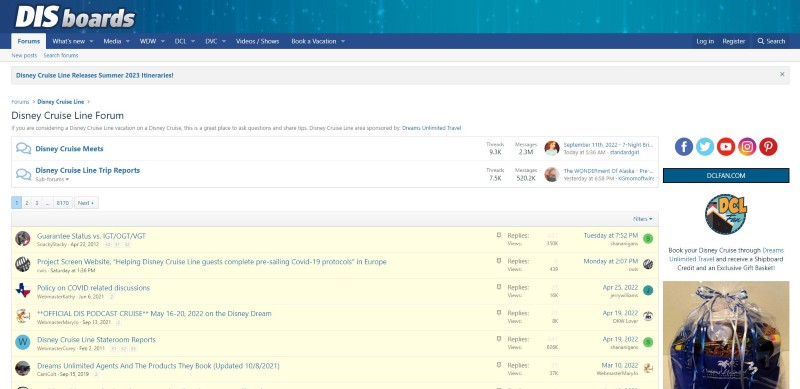Click the Register link
This screenshot has height=389, width=800.
pyautogui.click(x=734, y=41)
